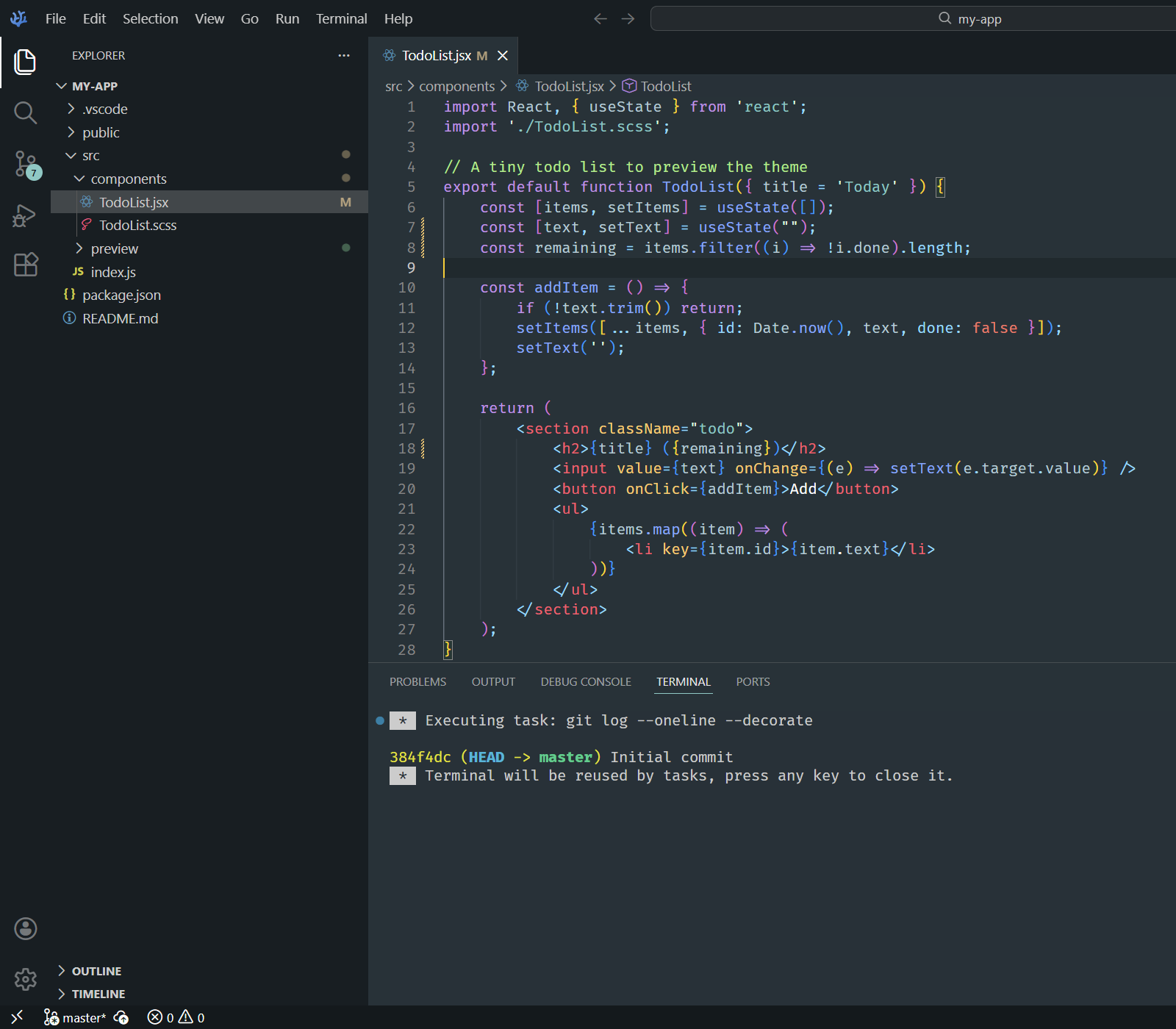Open Source Control view with 7 changes
This screenshot has height=1029, width=1176.
26,165
